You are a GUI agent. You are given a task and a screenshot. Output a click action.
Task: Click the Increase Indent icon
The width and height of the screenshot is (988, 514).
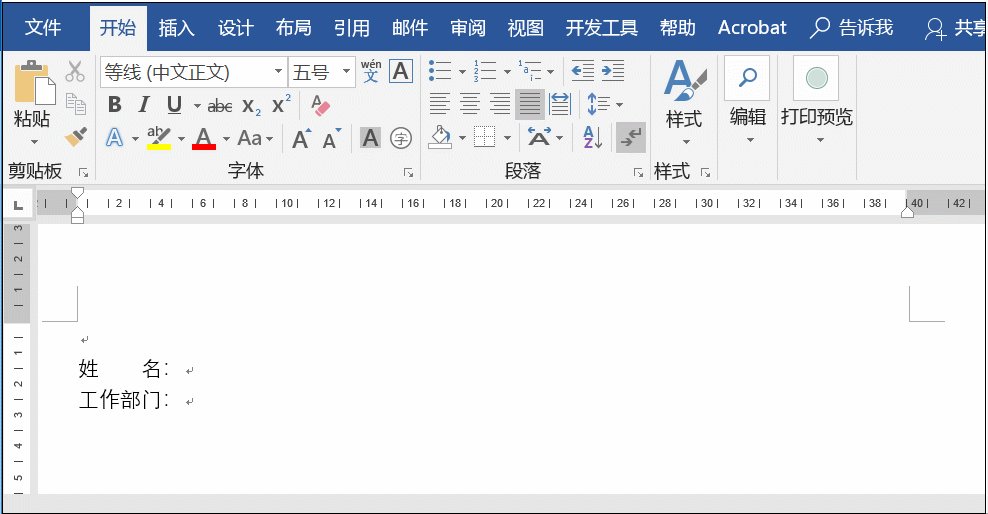pos(613,72)
